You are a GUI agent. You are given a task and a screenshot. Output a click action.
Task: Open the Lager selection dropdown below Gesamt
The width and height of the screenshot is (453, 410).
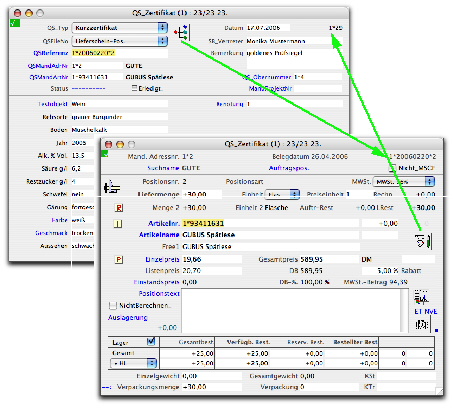tap(133, 363)
